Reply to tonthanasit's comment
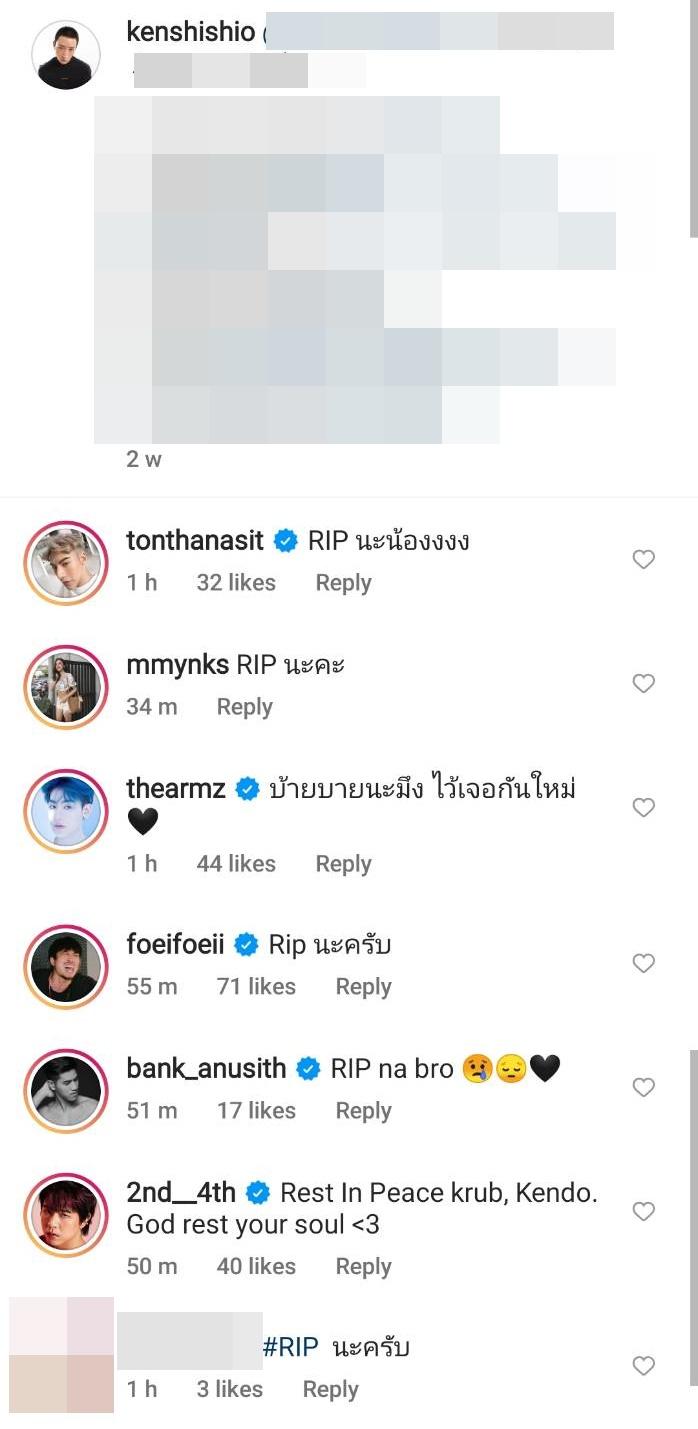Image resolution: width=698 pixels, height=1429 pixels. [x=343, y=583]
